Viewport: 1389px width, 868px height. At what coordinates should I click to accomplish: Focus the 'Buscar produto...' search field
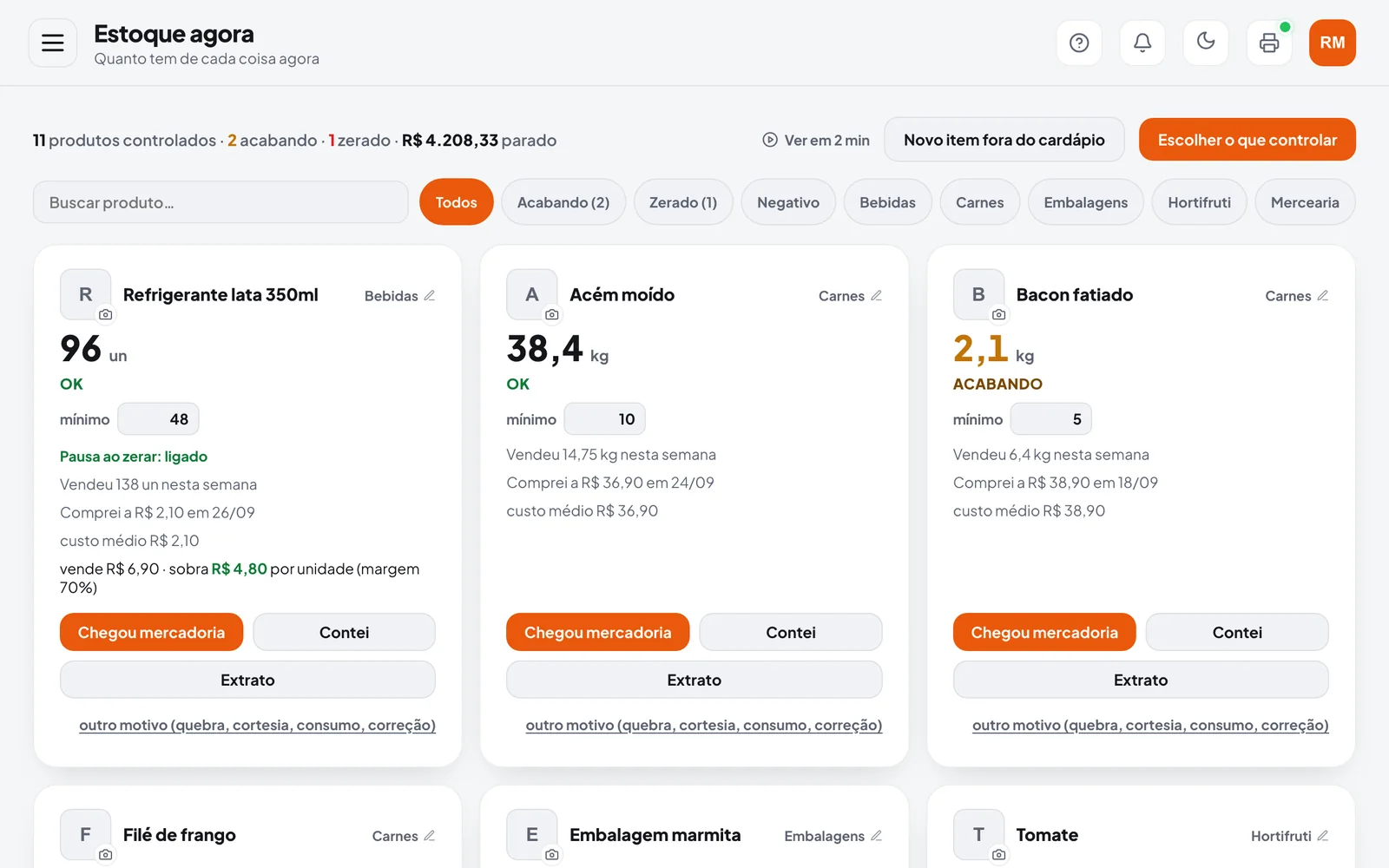[221, 202]
